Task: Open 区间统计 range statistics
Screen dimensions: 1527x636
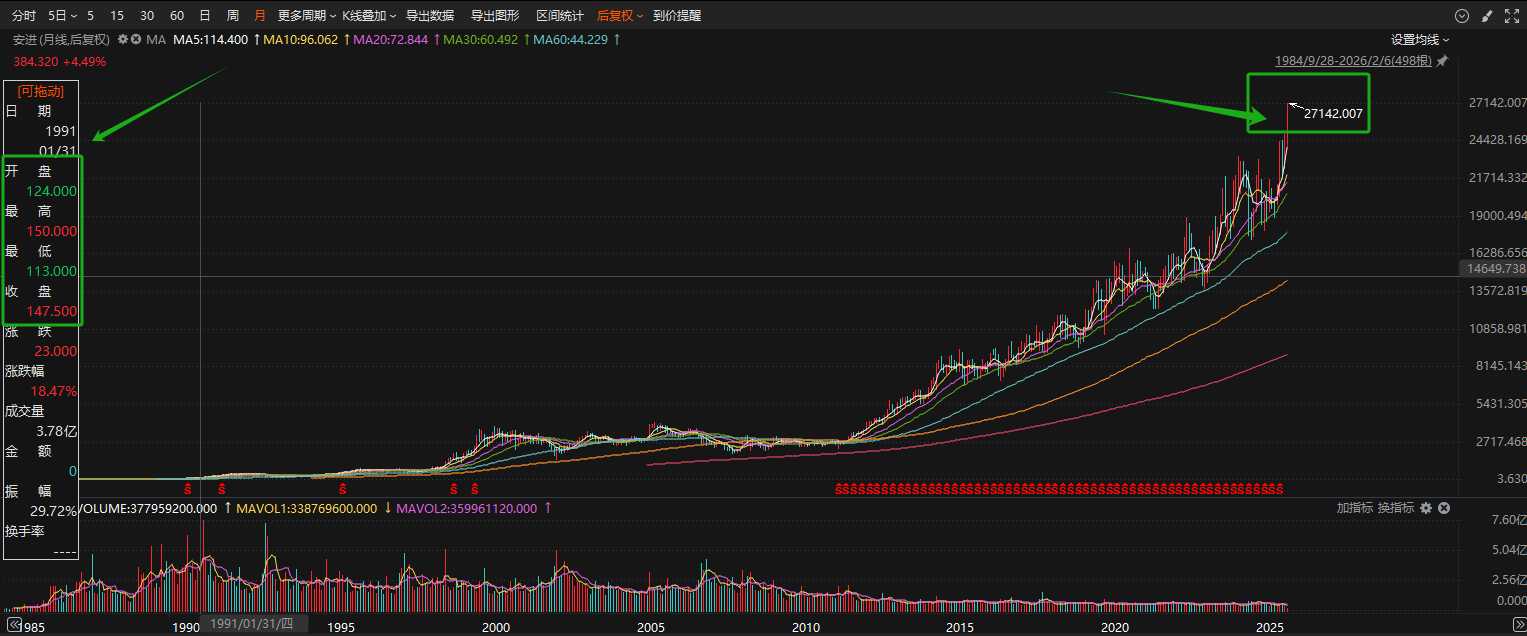Action: click(560, 16)
